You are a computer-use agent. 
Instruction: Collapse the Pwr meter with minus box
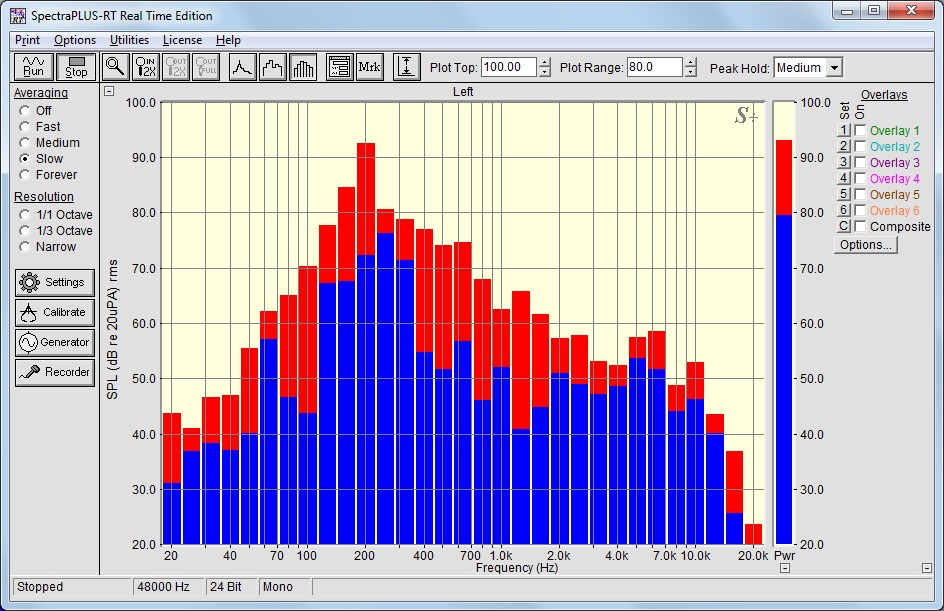(x=785, y=568)
